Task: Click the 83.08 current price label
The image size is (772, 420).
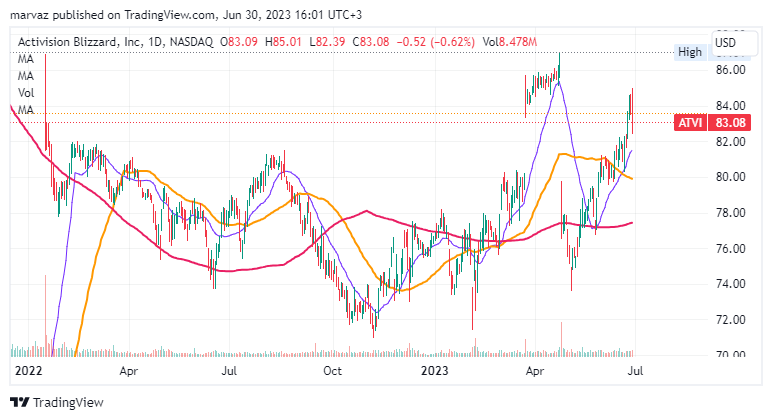Action: pos(730,123)
